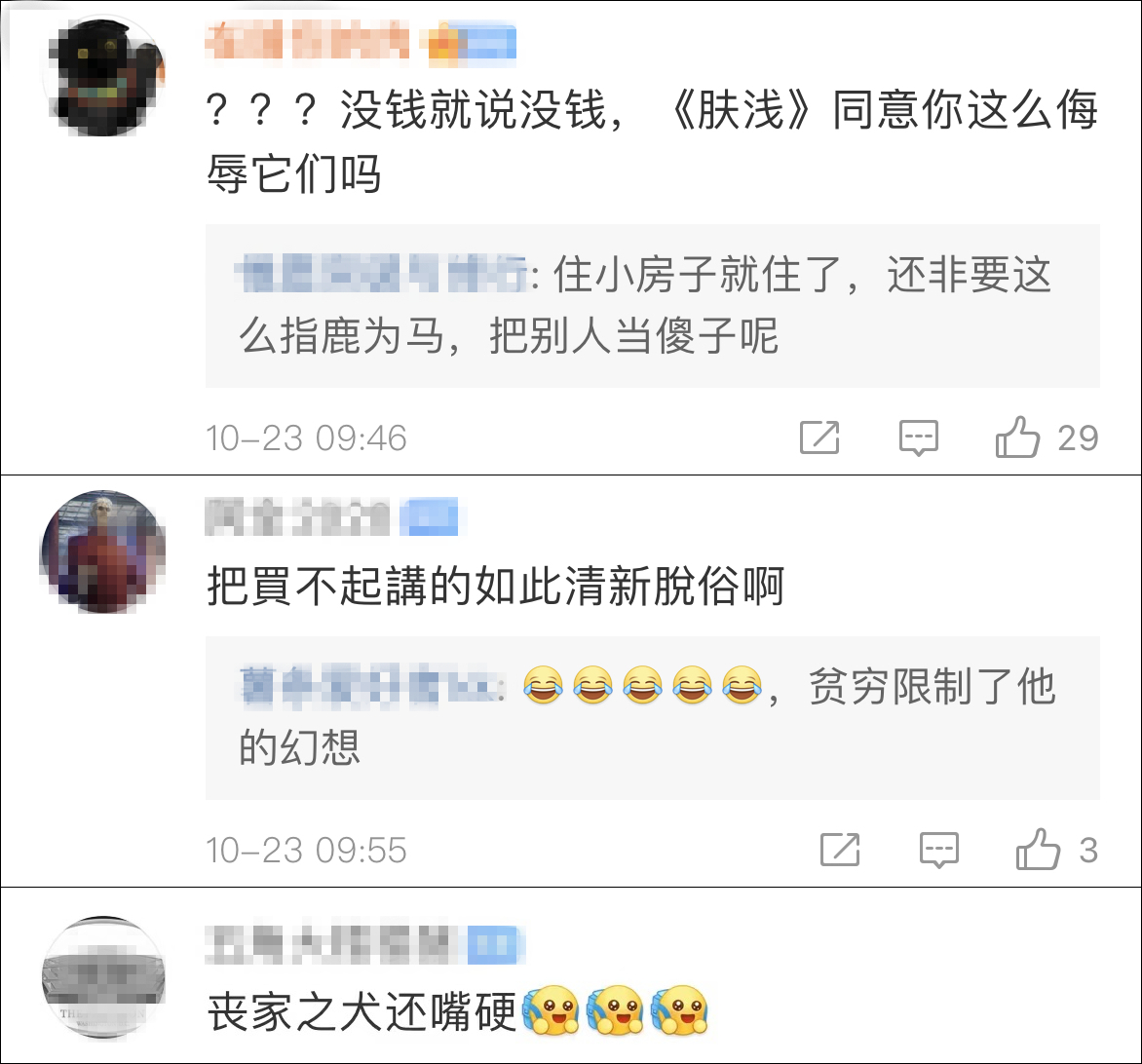The height and width of the screenshot is (1064, 1142).
Task: Open the blurred username in the first reply
Action: (383, 274)
